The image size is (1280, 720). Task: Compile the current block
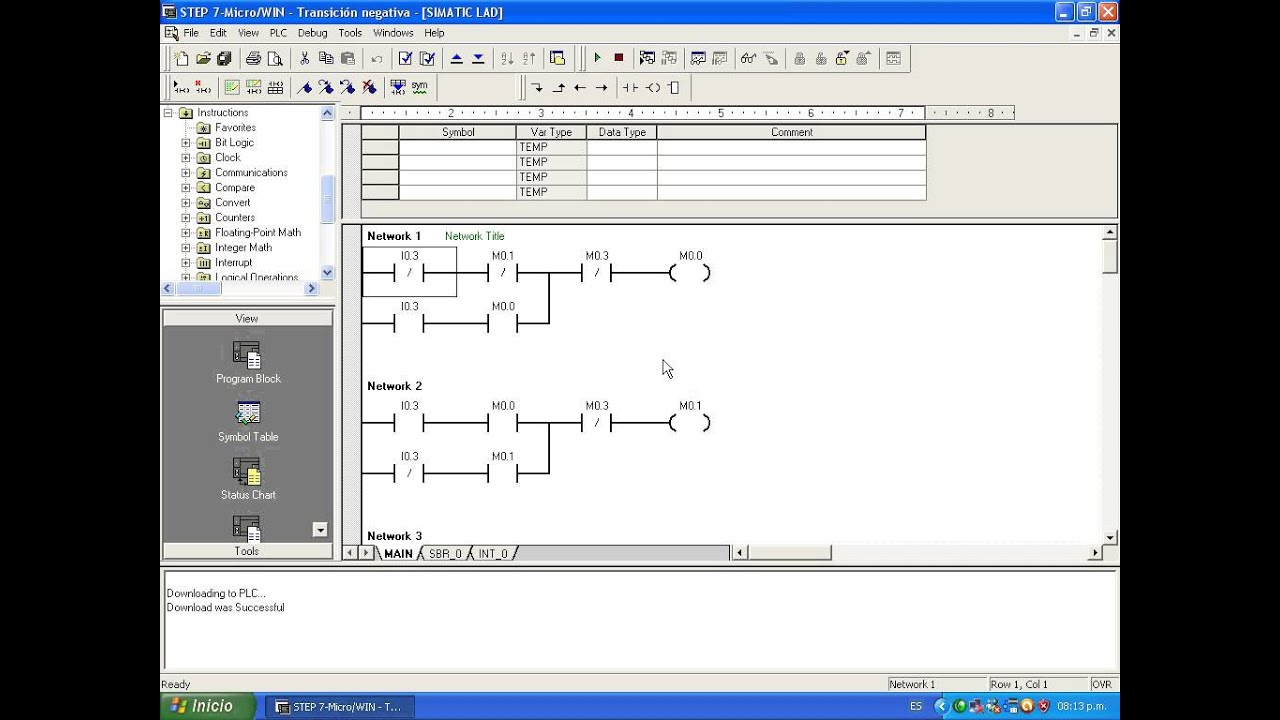pyautogui.click(x=405, y=58)
